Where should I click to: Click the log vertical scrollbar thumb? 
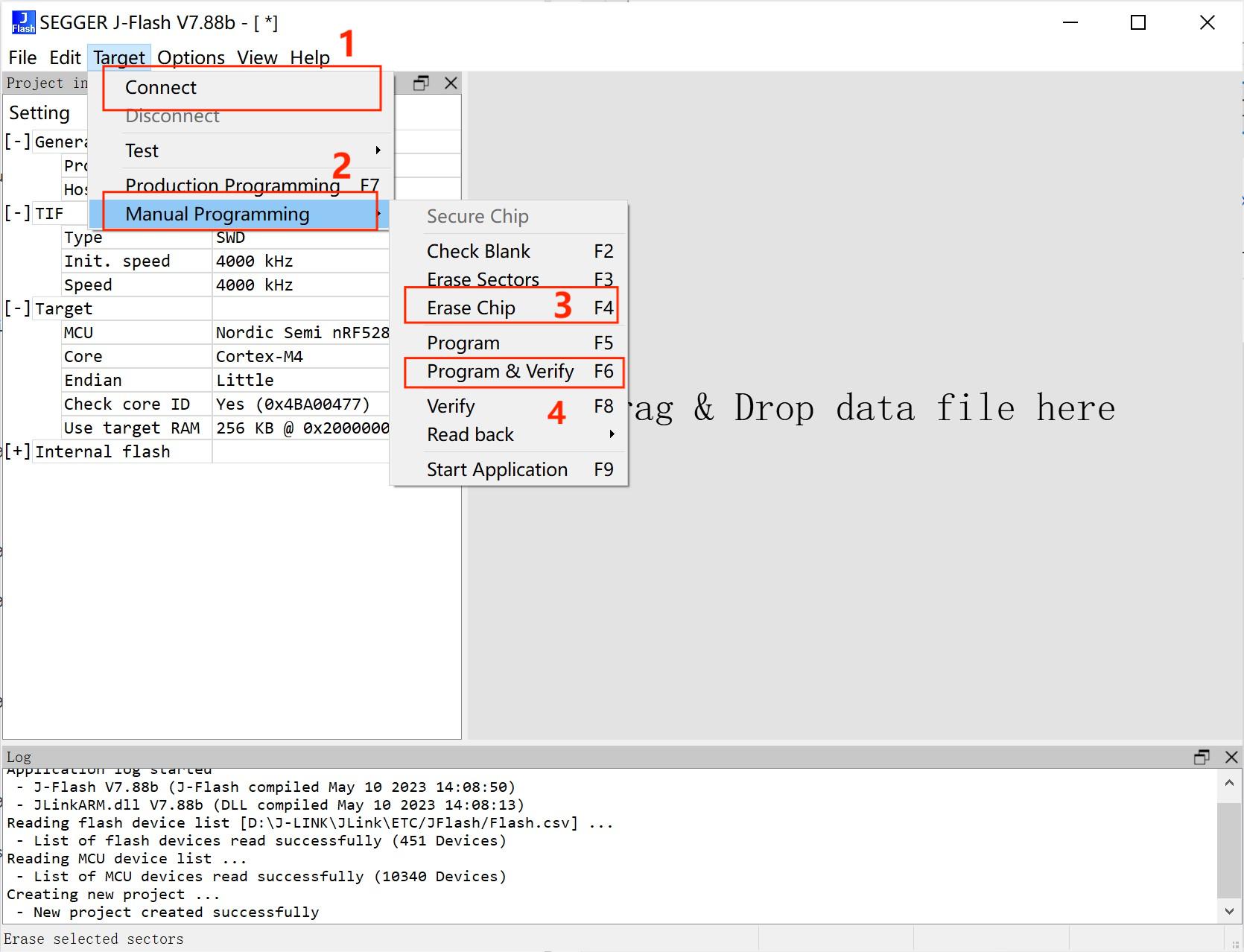1229,850
